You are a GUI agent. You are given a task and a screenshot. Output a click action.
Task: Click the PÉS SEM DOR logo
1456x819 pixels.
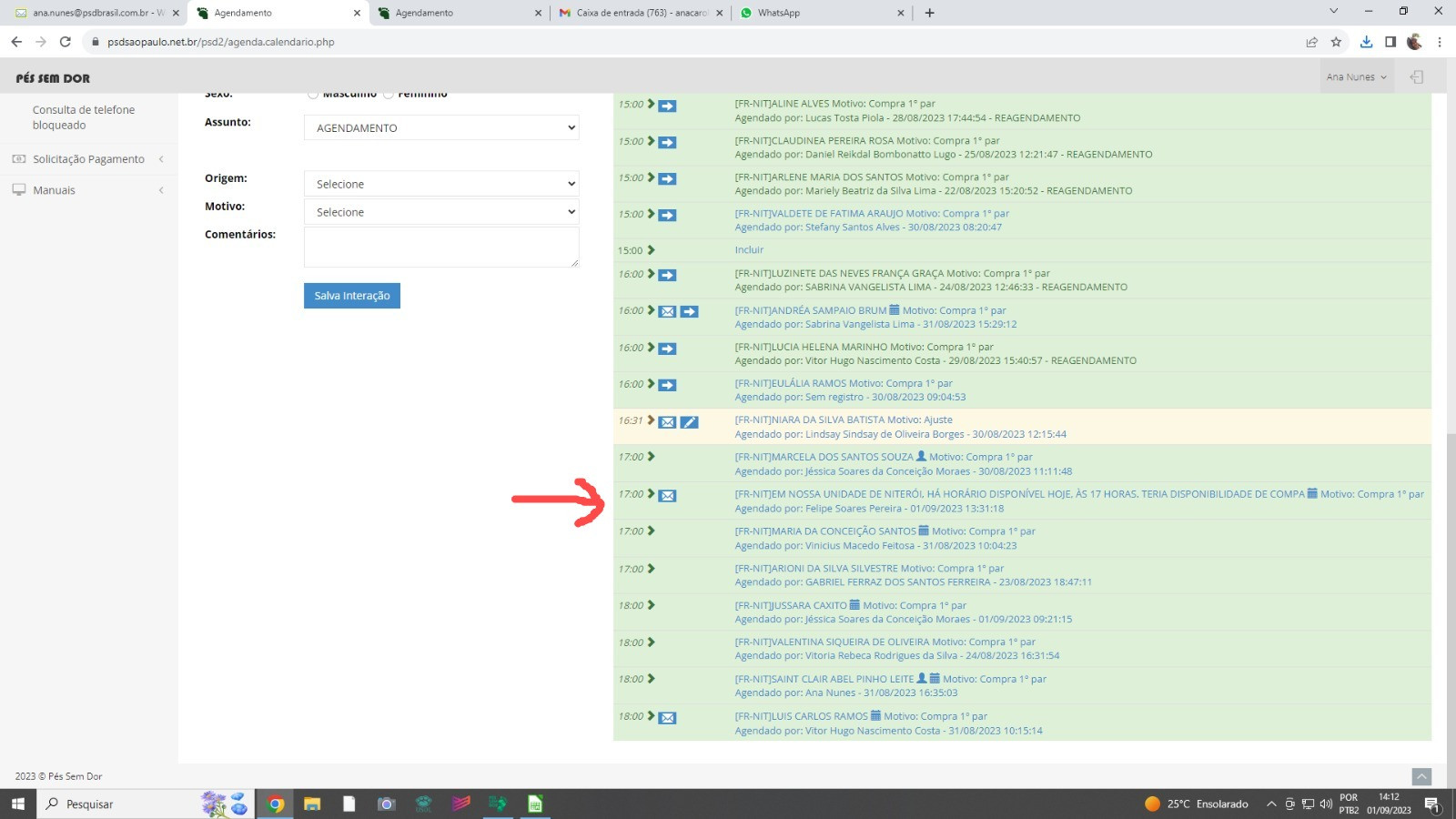pyautogui.click(x=53, y=78)
